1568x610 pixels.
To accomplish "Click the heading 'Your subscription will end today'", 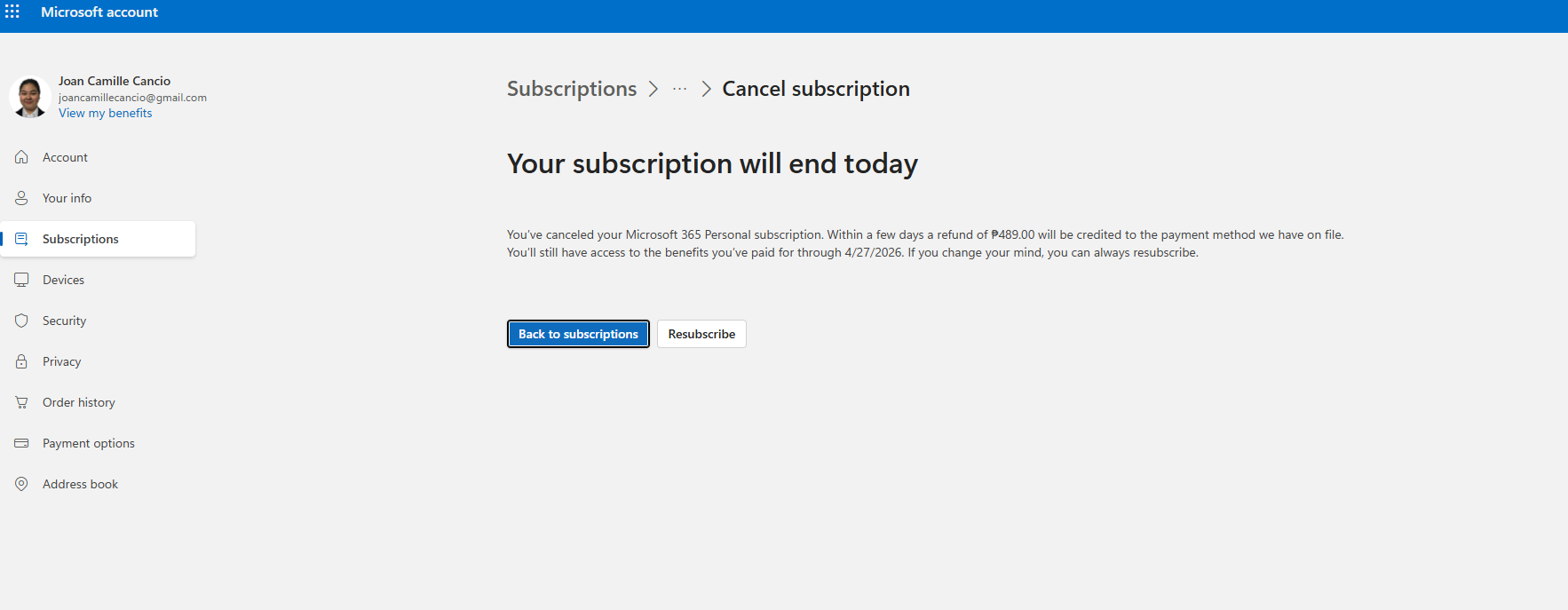I will point(712,163).
